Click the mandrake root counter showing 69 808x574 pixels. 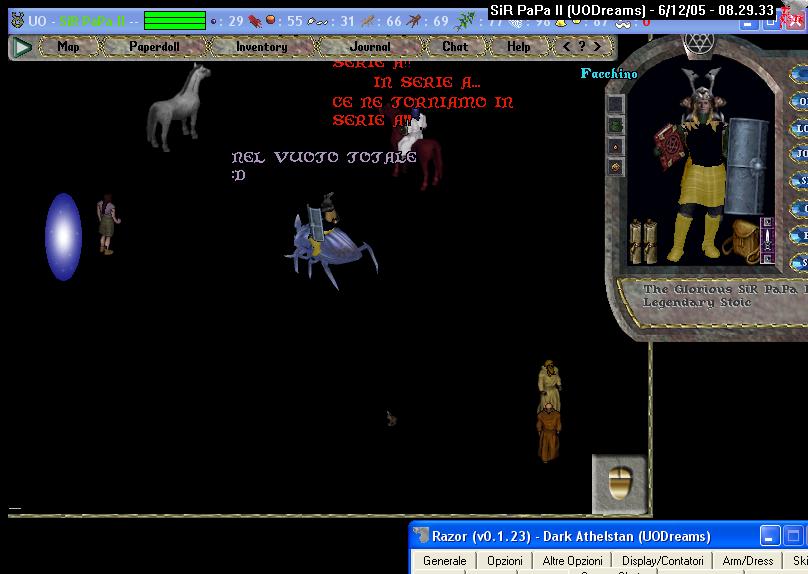coord(428,21)
